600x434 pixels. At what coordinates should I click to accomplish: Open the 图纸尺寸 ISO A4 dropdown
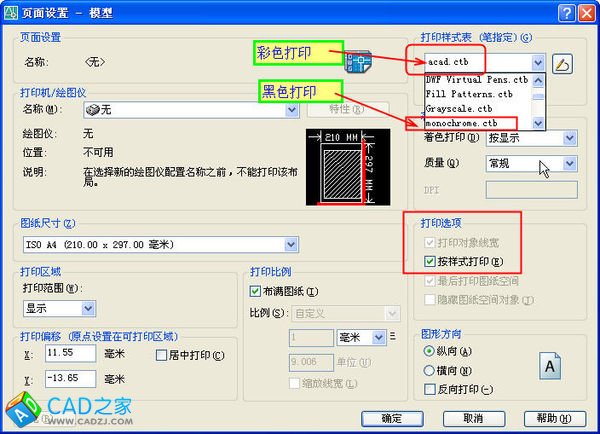point(161,243)
